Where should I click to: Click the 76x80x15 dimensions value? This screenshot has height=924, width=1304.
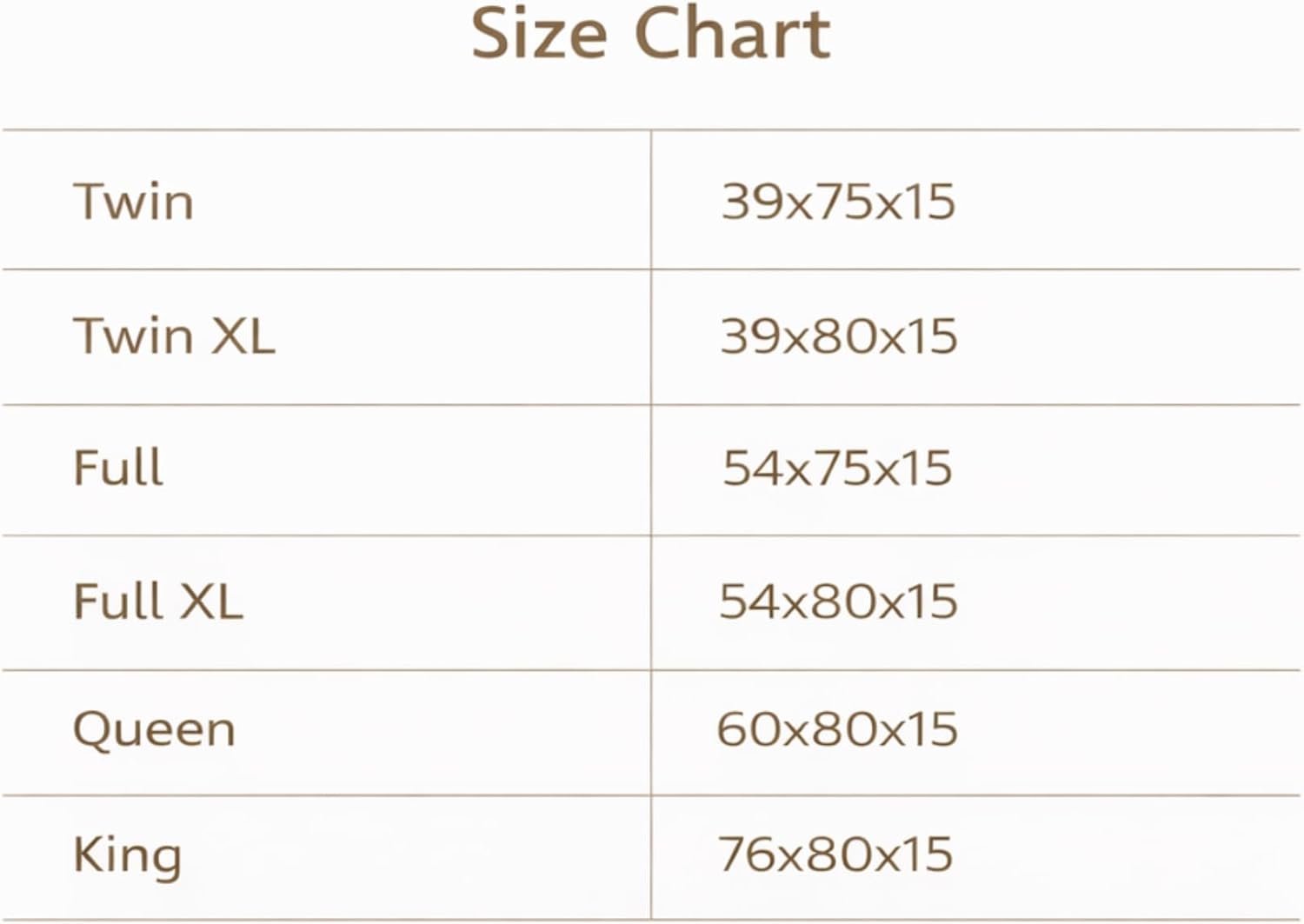pos(835,854)
